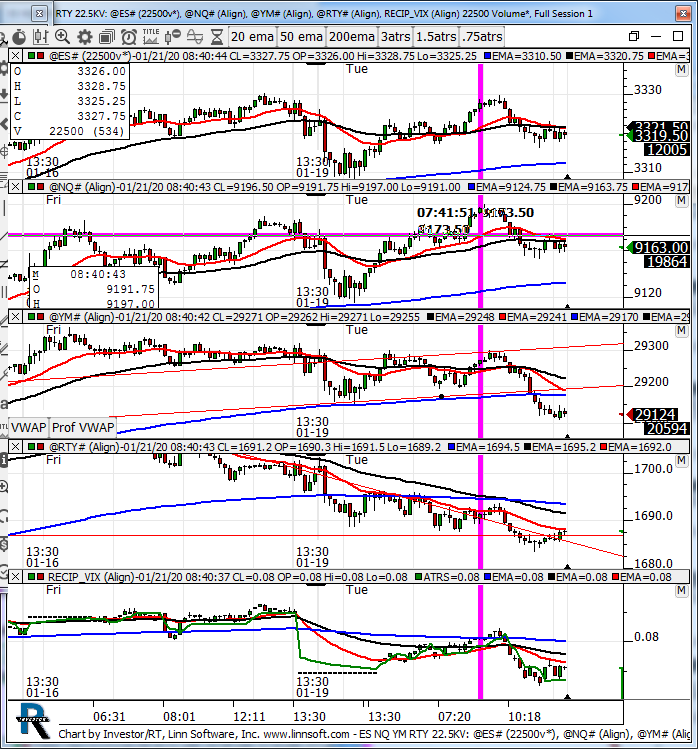Viewport: 698px width, 749px height.
Task: Select the VWAP button in YM pane
Action: [x=29, y=428]
